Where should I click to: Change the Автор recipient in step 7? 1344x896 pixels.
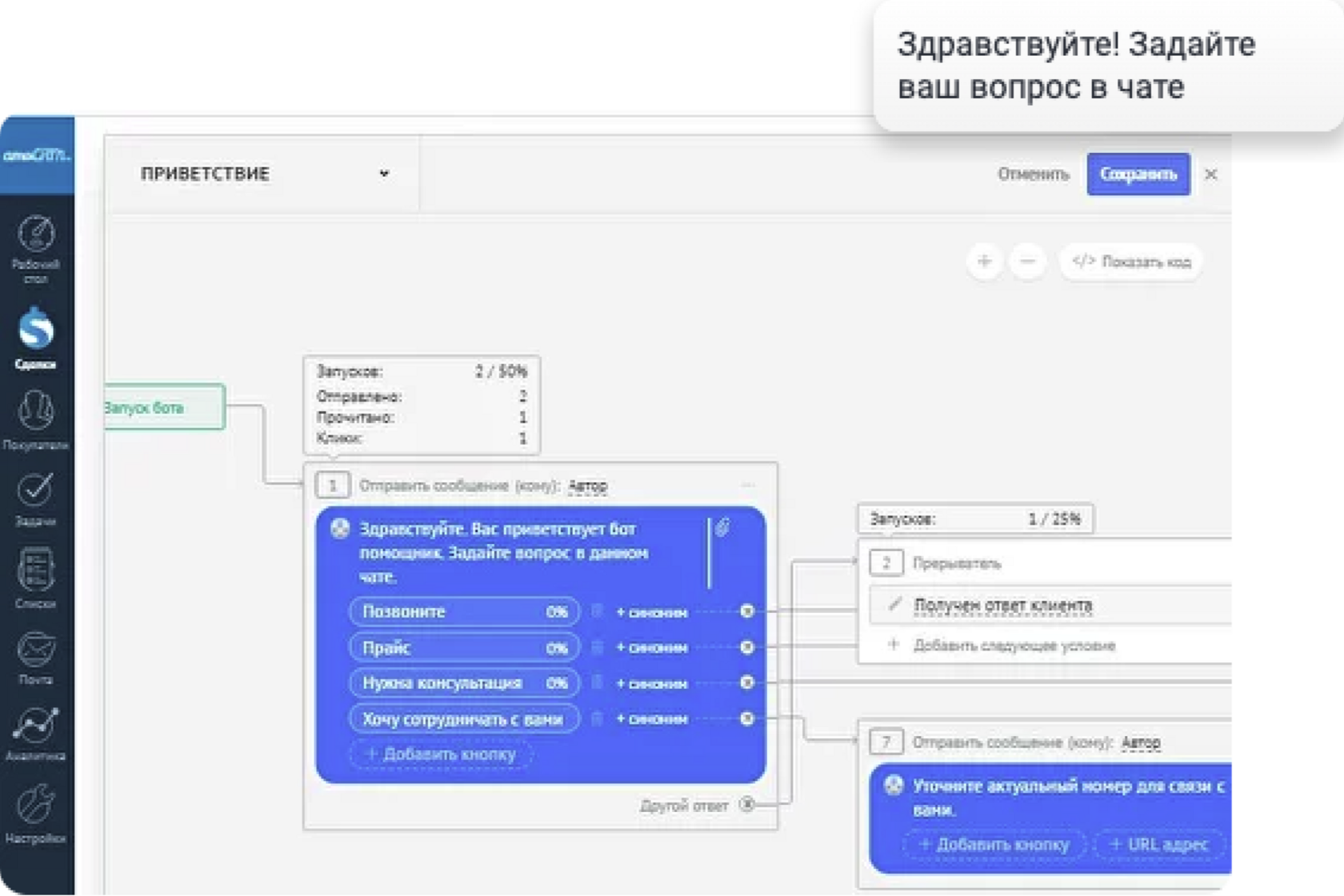[1140, 743]
